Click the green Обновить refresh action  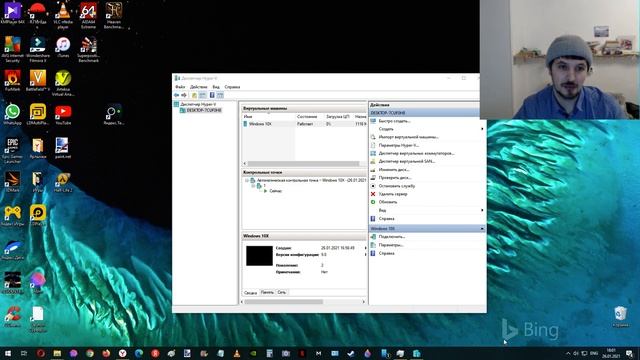pos(373,202)
